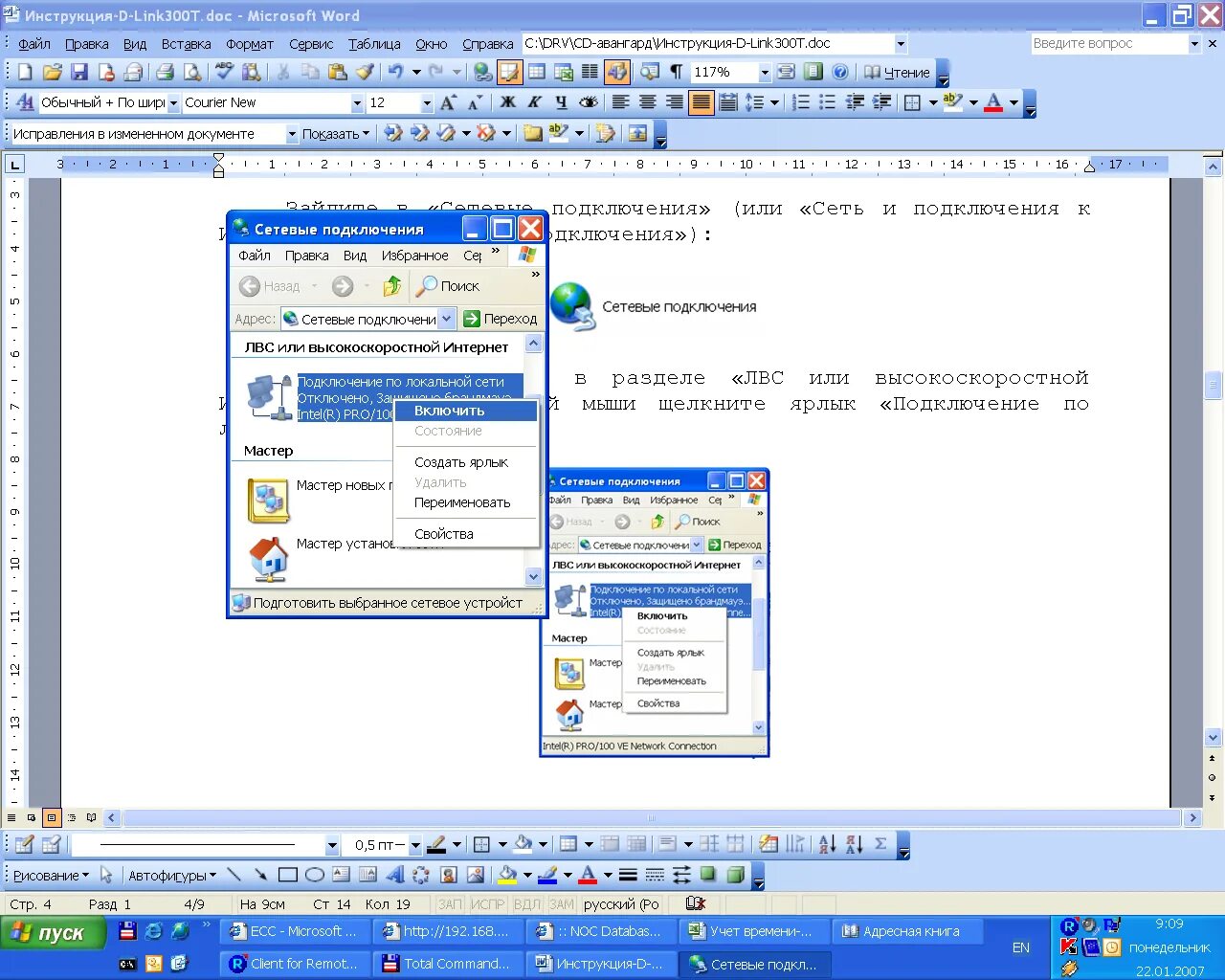The height and width of the screenshot is (980, 1225).
Task: Toggle ИСПР track changes in status bar
Action: (x=487, y=904)
